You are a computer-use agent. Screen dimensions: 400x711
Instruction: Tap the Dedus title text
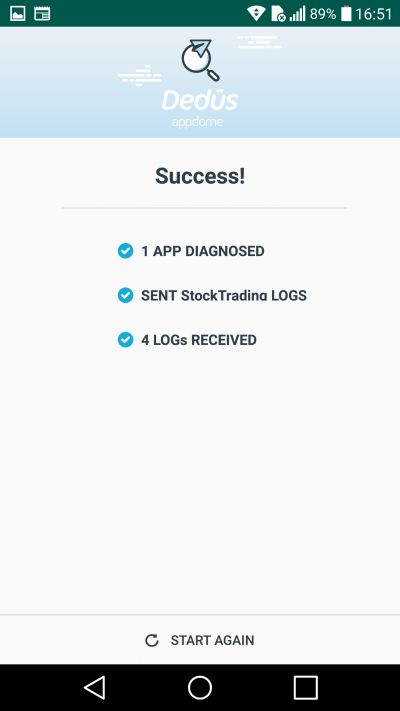200,100
